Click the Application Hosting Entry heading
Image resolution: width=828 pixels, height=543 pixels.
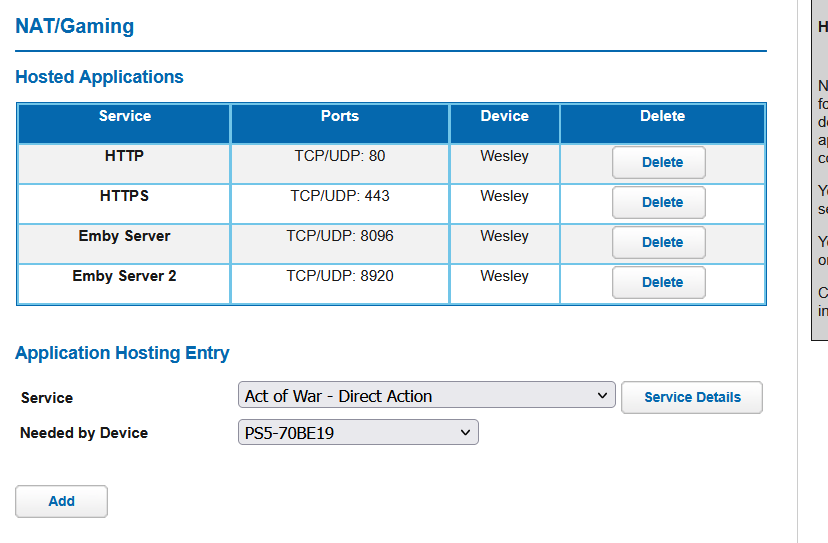click(x=122, y=353)
